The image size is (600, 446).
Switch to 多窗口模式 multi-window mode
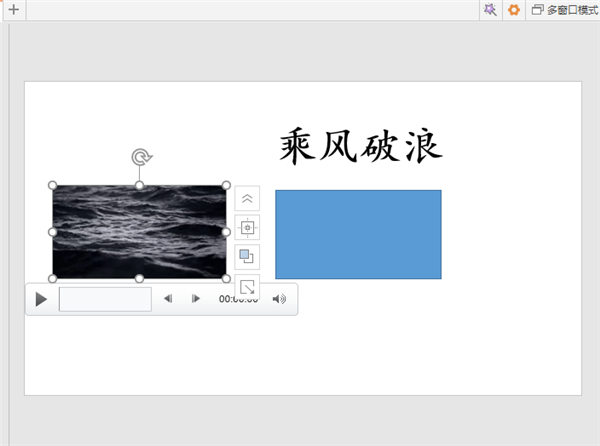pyautogui.click(x=565, y=10)
